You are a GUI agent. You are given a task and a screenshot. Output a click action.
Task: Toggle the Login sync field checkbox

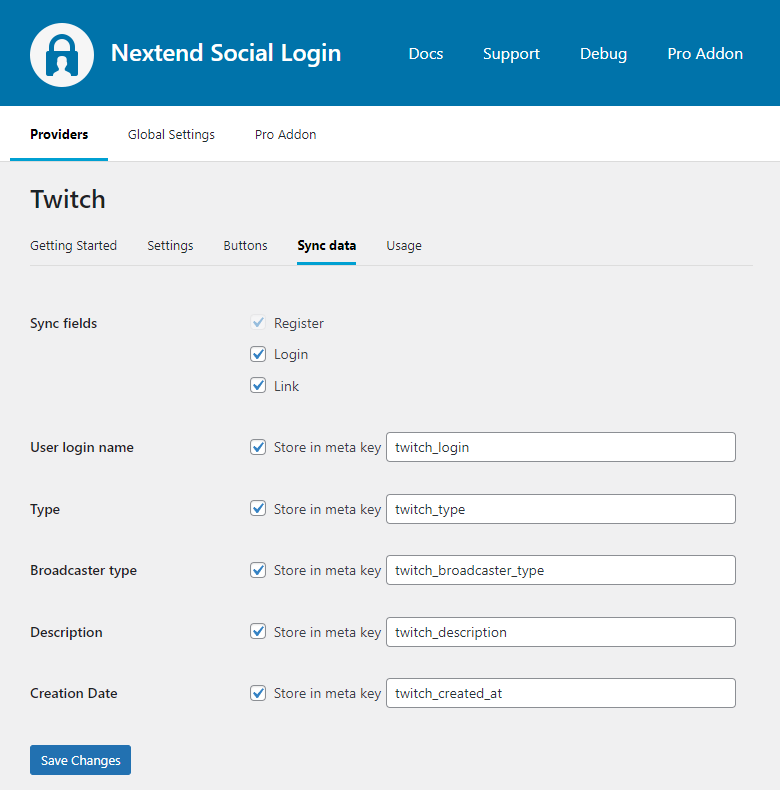tap(258, 355)
